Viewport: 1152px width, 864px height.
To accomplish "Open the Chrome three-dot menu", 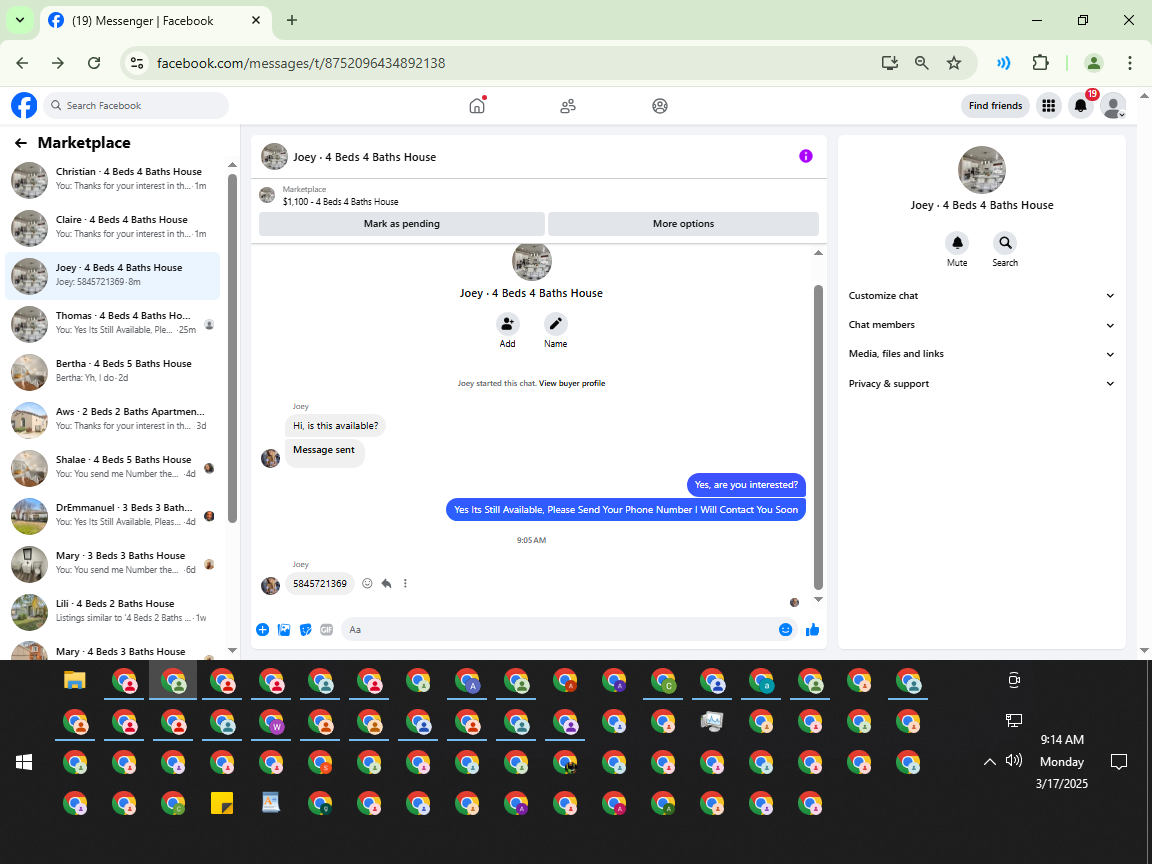I will pyautogui.click(x=1130, y=63).
